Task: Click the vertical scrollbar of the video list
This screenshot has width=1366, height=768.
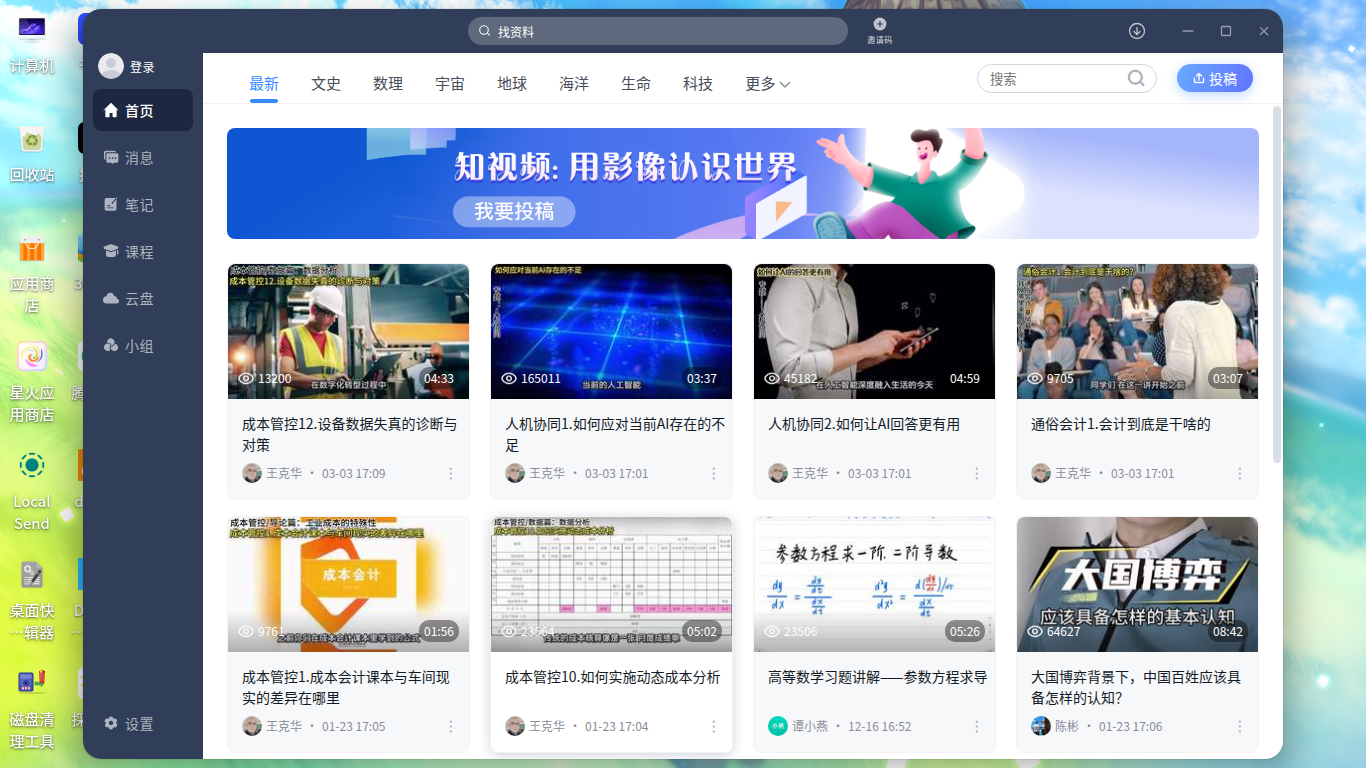Action: 1276,283
